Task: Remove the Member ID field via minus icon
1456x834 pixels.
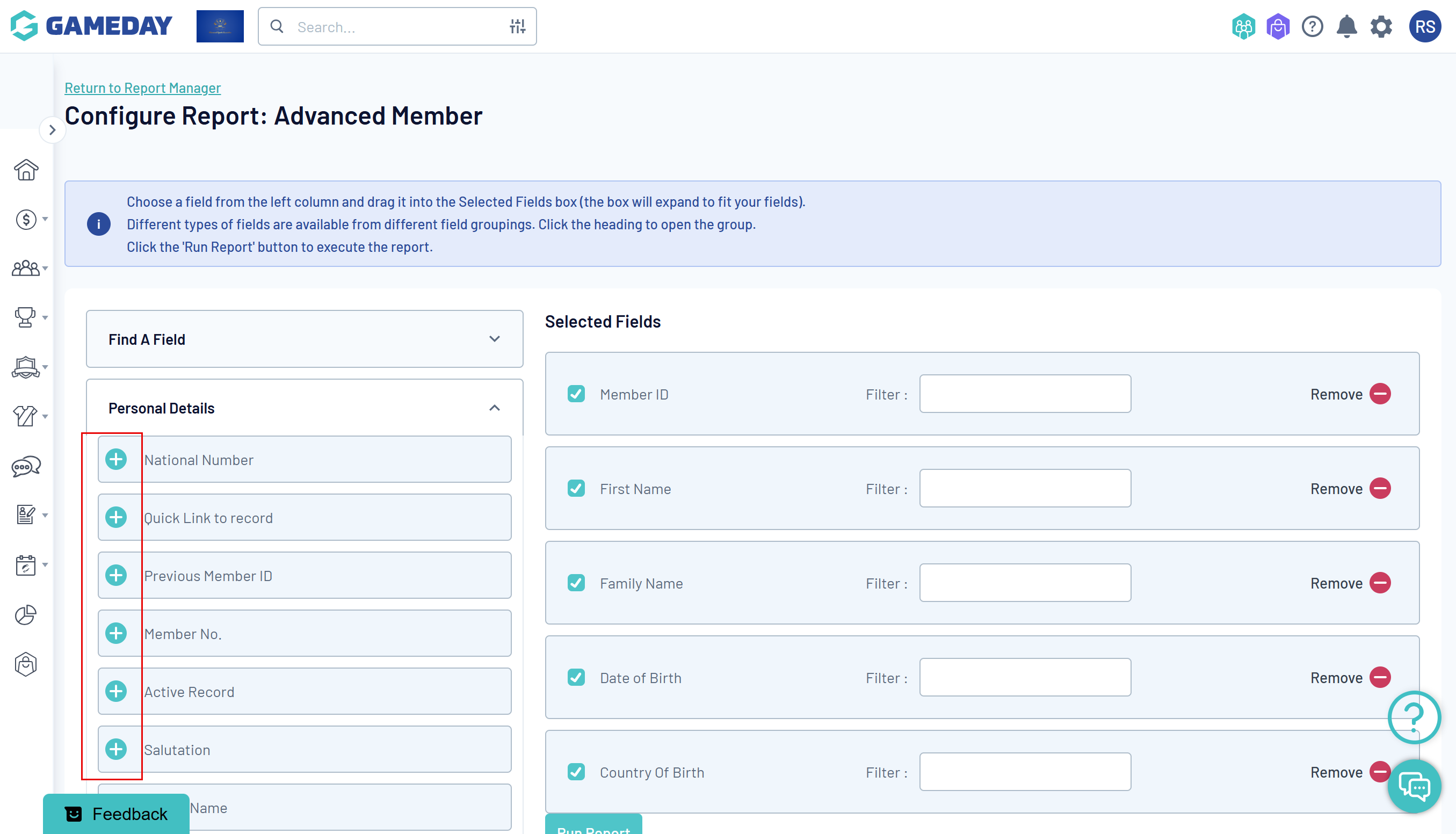Action: click(x=1380, y=394)
